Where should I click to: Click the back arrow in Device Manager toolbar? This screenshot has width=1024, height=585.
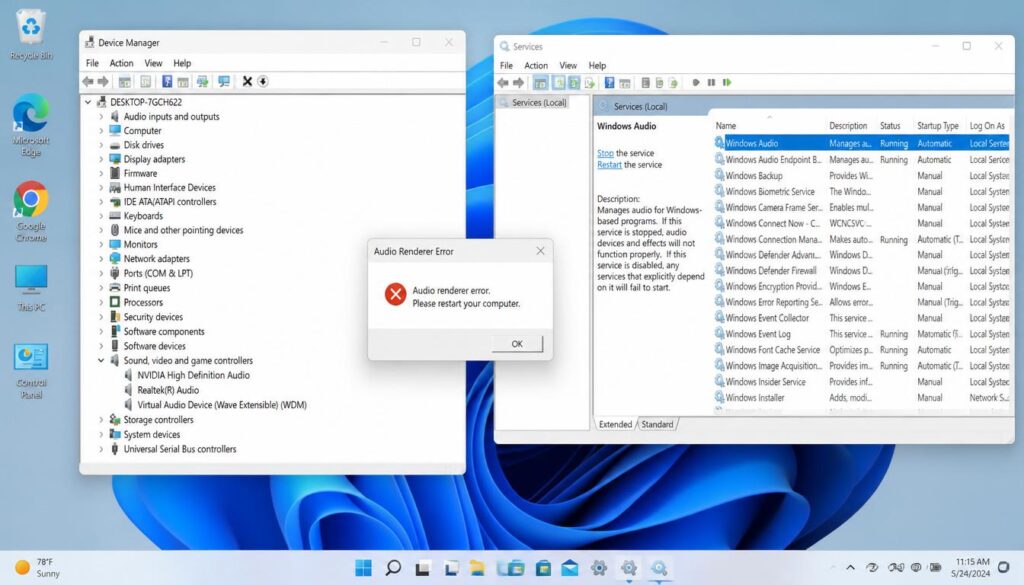coord(88,81)
